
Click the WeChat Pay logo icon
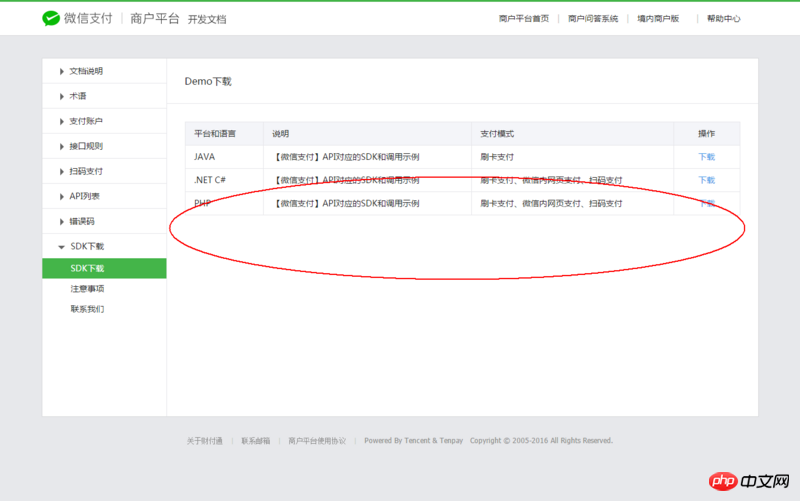(51, 18)
